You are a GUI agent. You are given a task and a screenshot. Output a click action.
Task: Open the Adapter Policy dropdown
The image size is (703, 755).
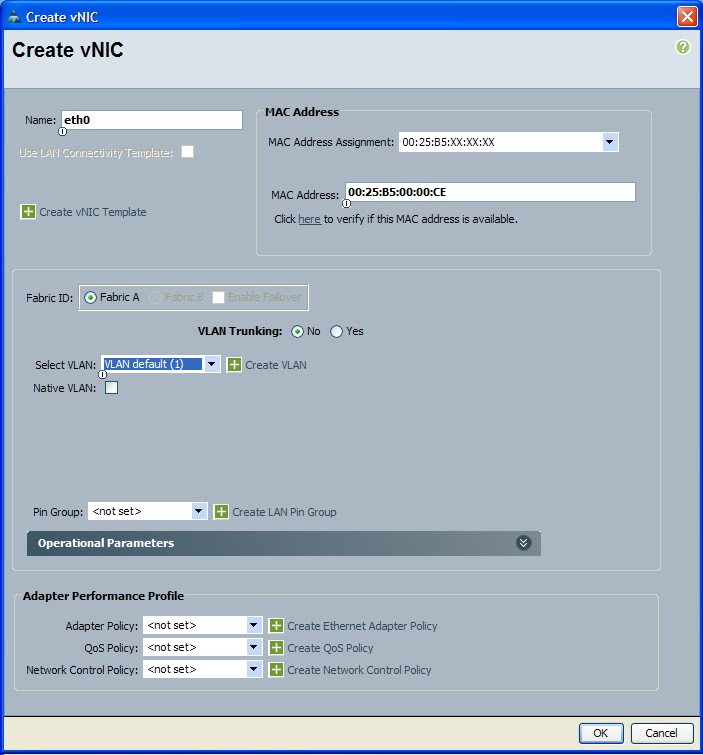[x=253, y=625]
